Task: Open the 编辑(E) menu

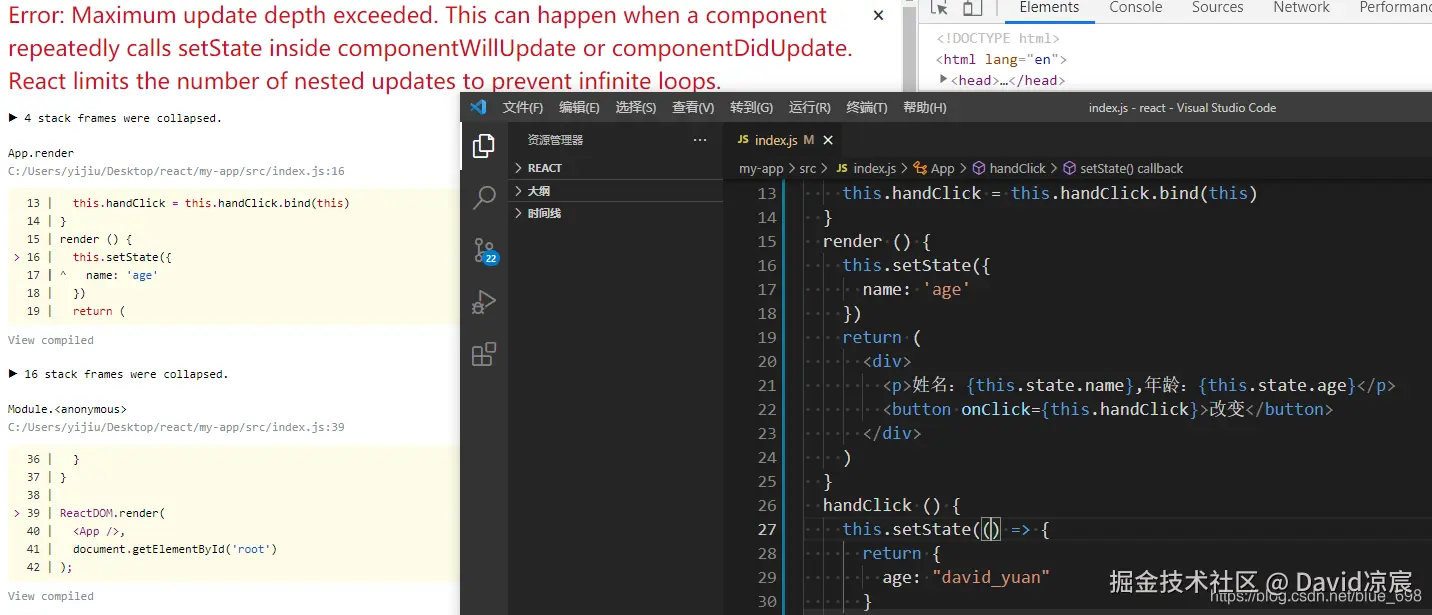Action: point(579,108)
